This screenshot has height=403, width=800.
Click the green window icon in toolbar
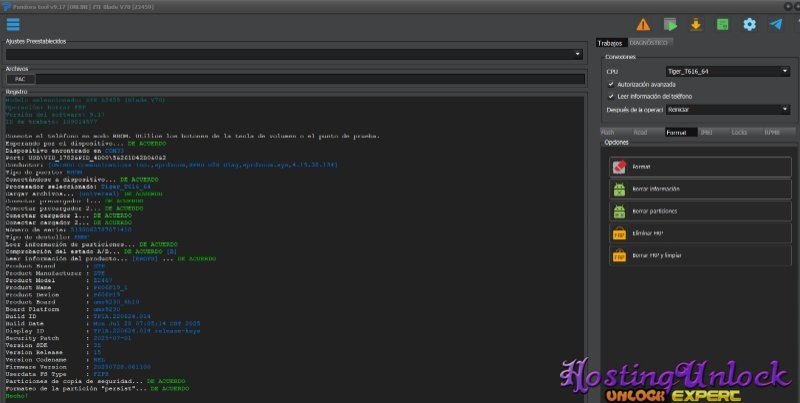point(722,24)
